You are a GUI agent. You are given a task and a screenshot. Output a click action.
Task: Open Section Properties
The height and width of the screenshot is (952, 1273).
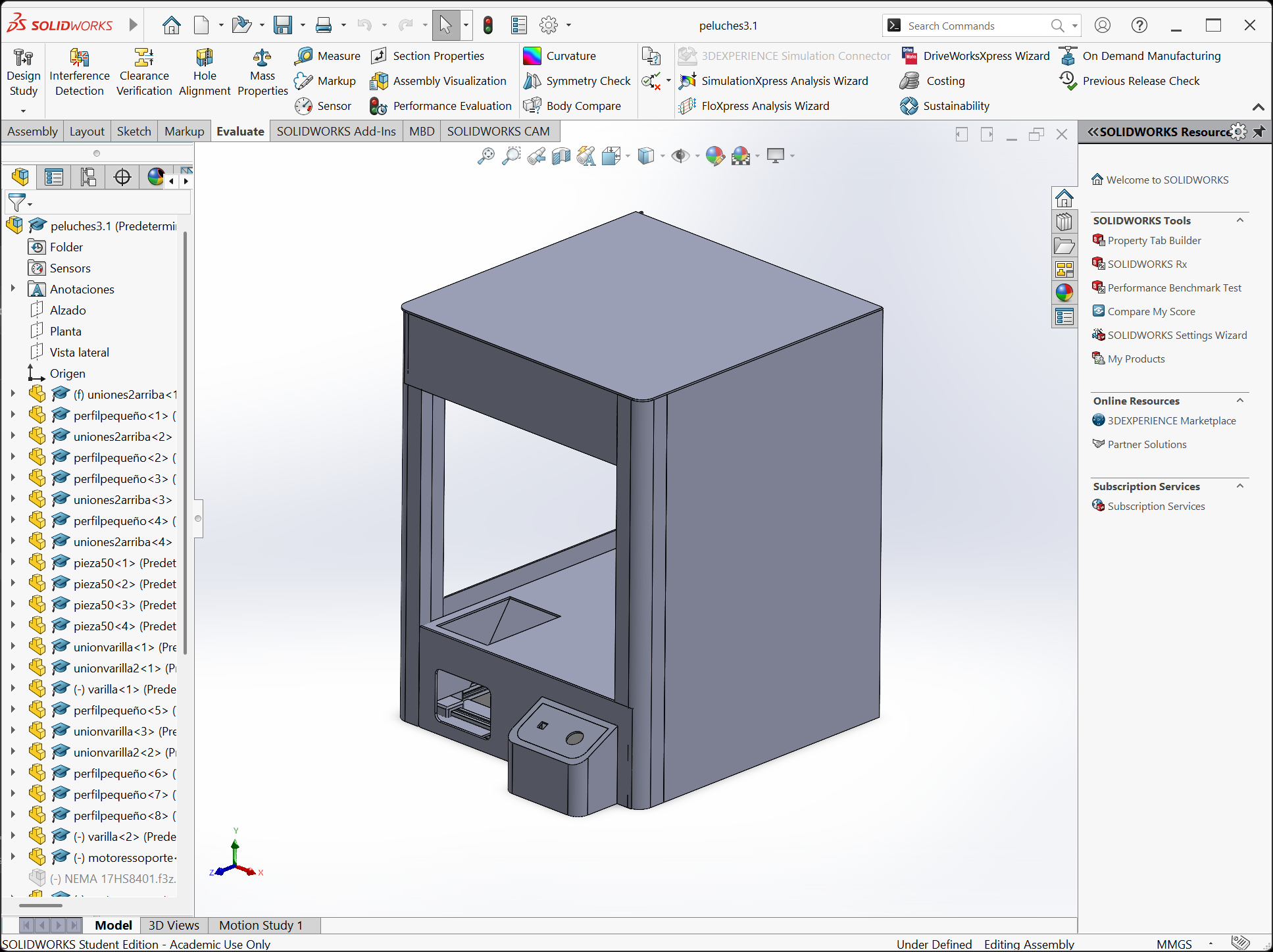pos(428,56)
